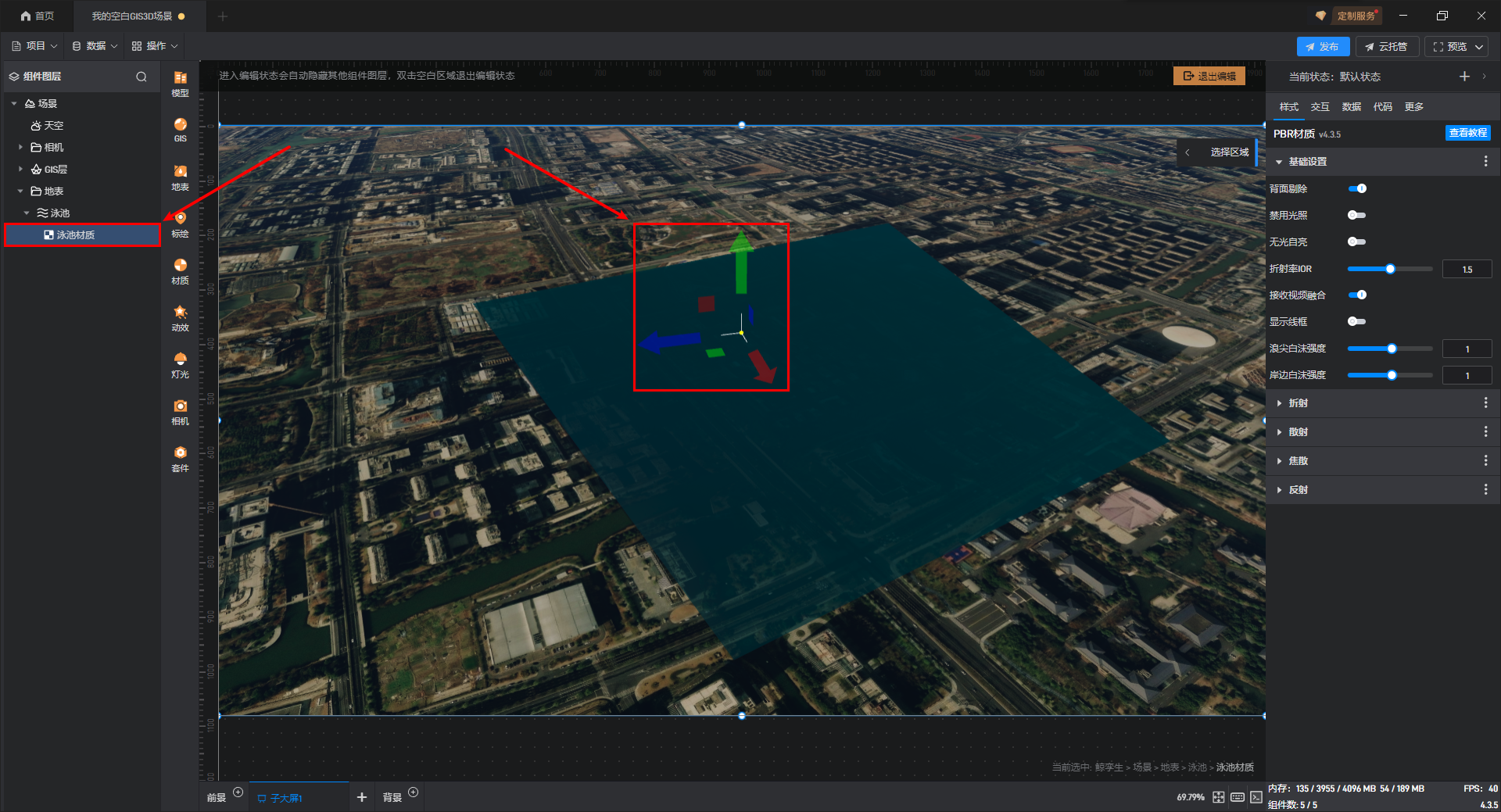Open the 标绘 (Plotting) tool icon
This screenshot has height=812, width=1501.
pos(180,224)
